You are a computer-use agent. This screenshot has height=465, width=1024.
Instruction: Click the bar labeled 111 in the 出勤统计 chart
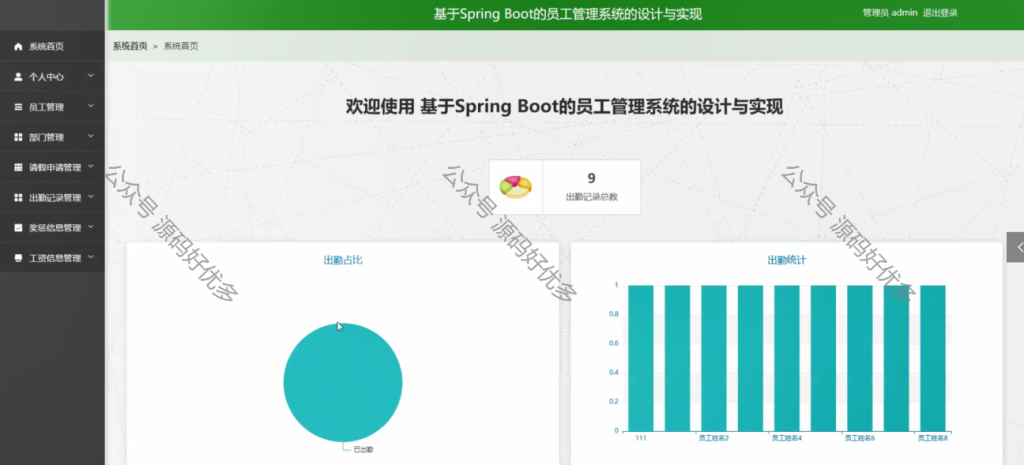point(641,358)
